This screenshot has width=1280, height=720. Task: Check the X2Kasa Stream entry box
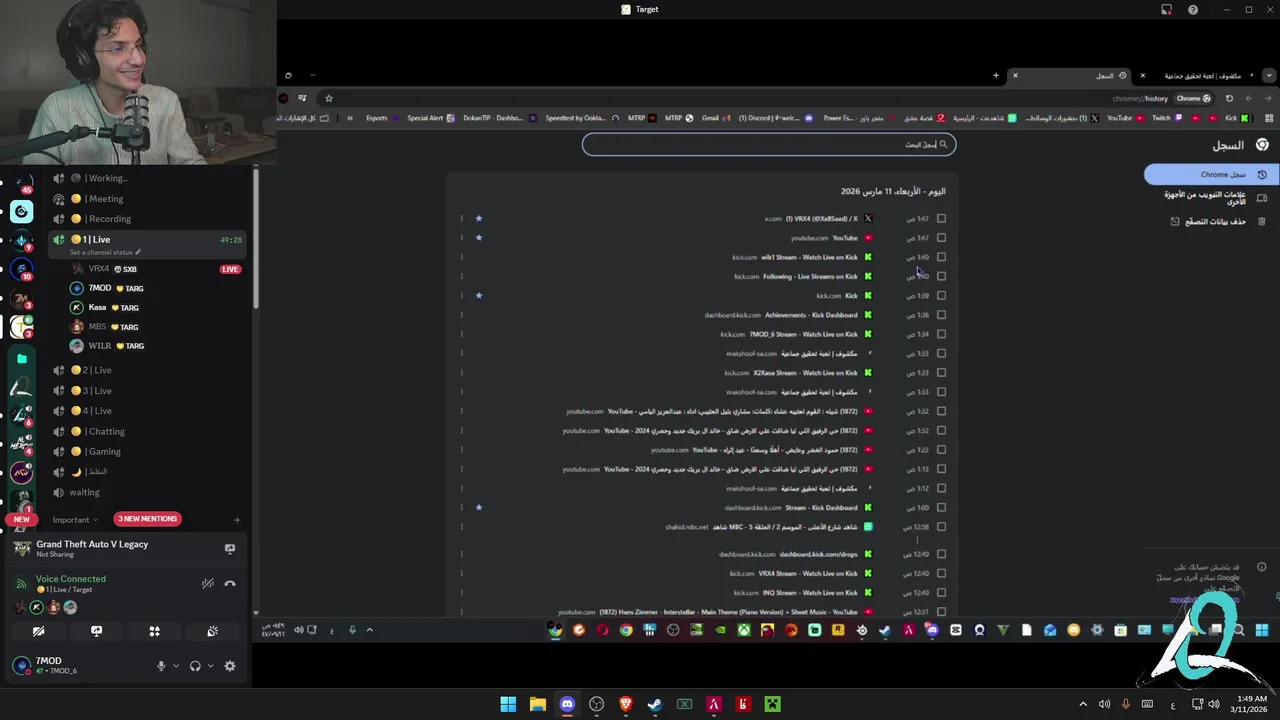pyautogui.click(x=941, y=373)
